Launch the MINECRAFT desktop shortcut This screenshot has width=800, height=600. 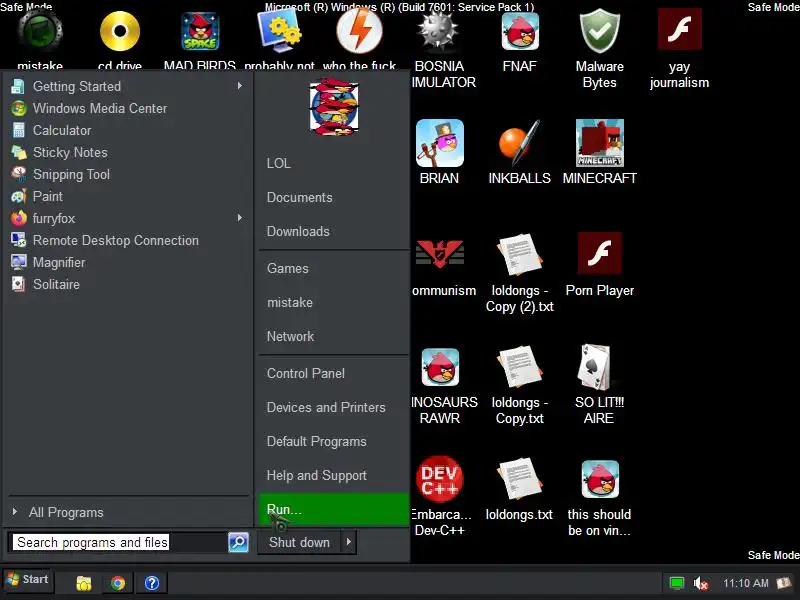tap(599, 143)
